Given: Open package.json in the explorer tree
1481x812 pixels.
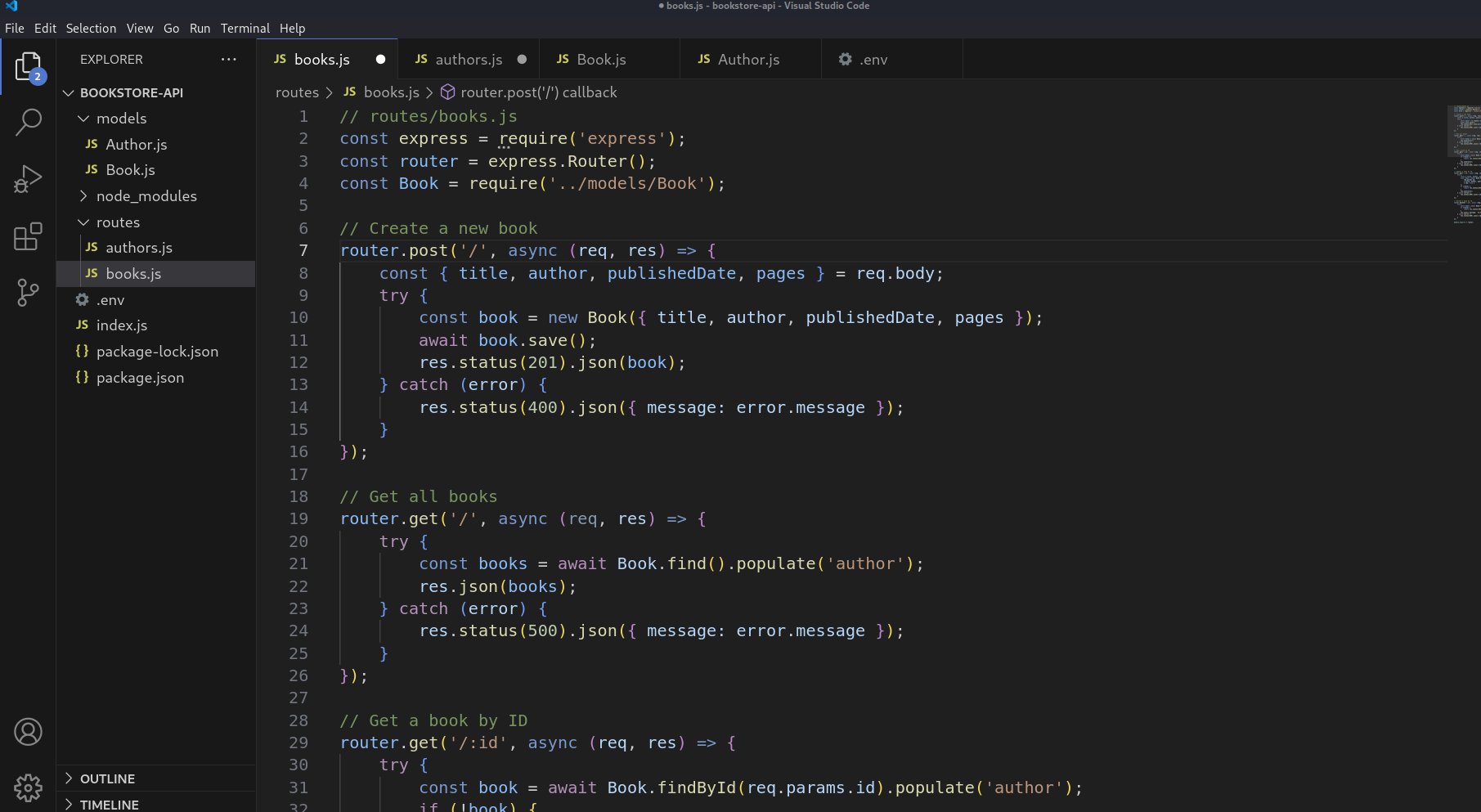Looking at the screenshot, I should click(155, 377).
